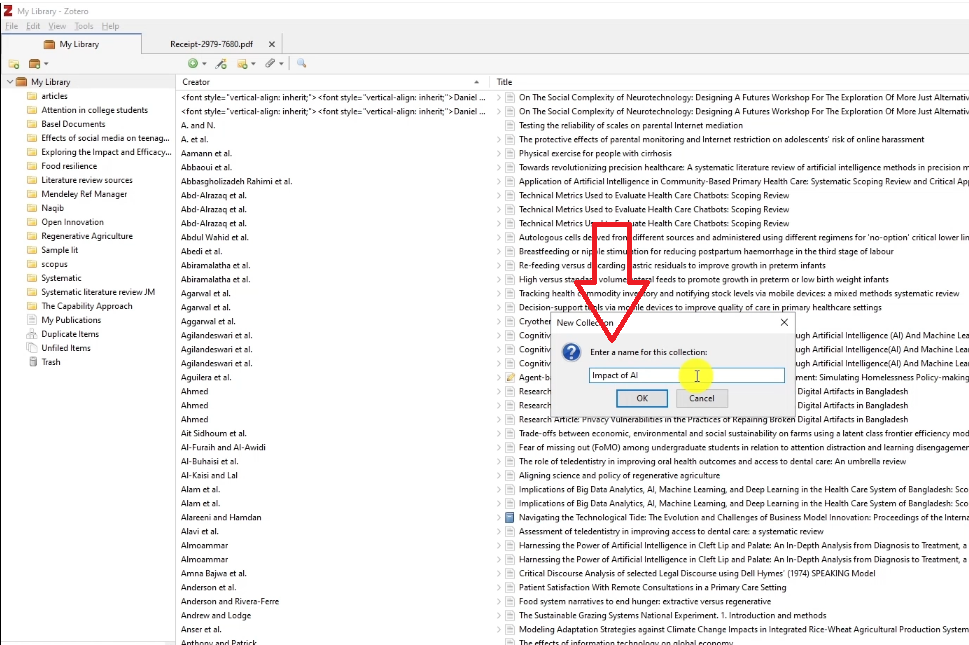Close the New Collection dialog
This screenshot has height=645, width=969.
784,322
